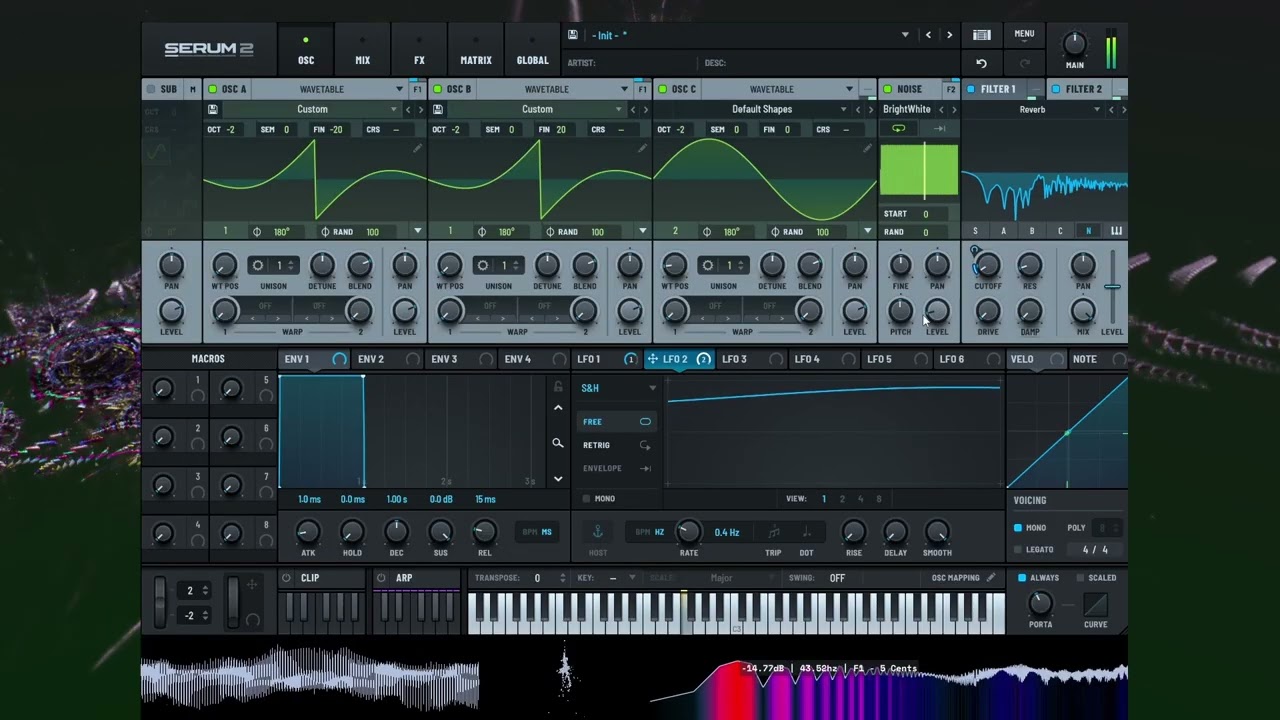
Task: Set LFO grid VIEW to 4
Action: tap(860, 499)
